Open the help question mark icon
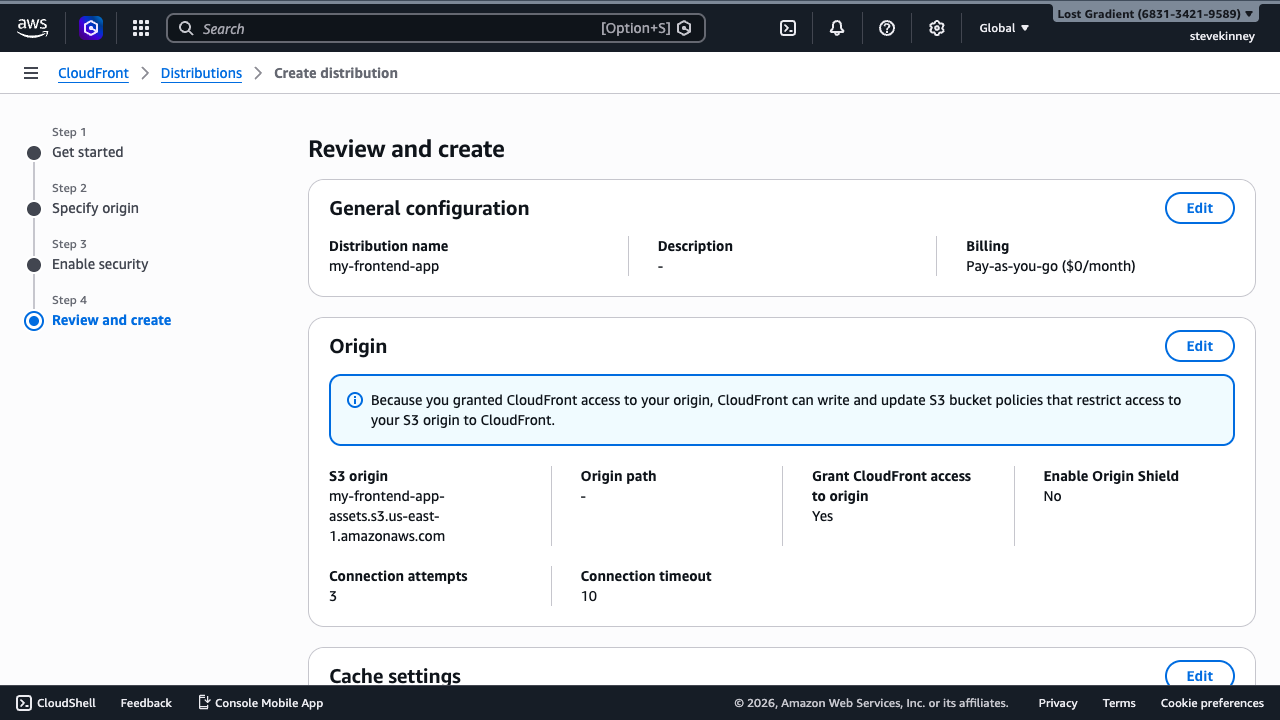The image size is (1280, 720). coord(887,28)
